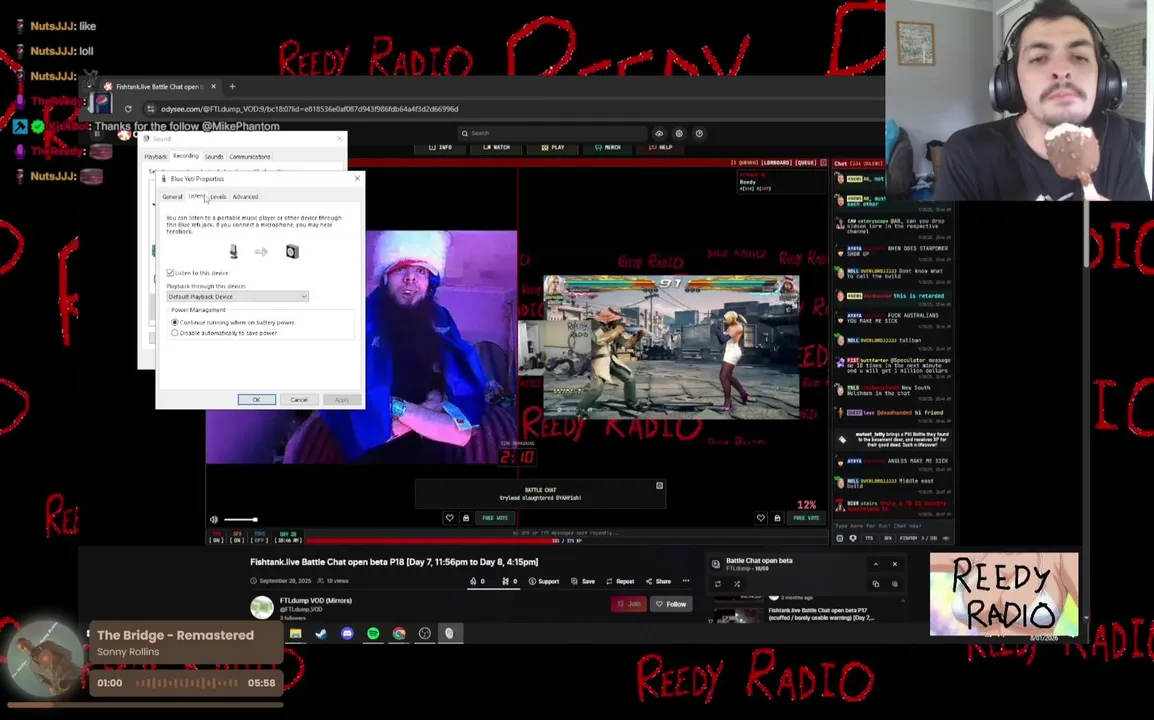
Task: Click OK in Blue Yeti Properties
Action: pyautogui.click(x=257, y=400)
